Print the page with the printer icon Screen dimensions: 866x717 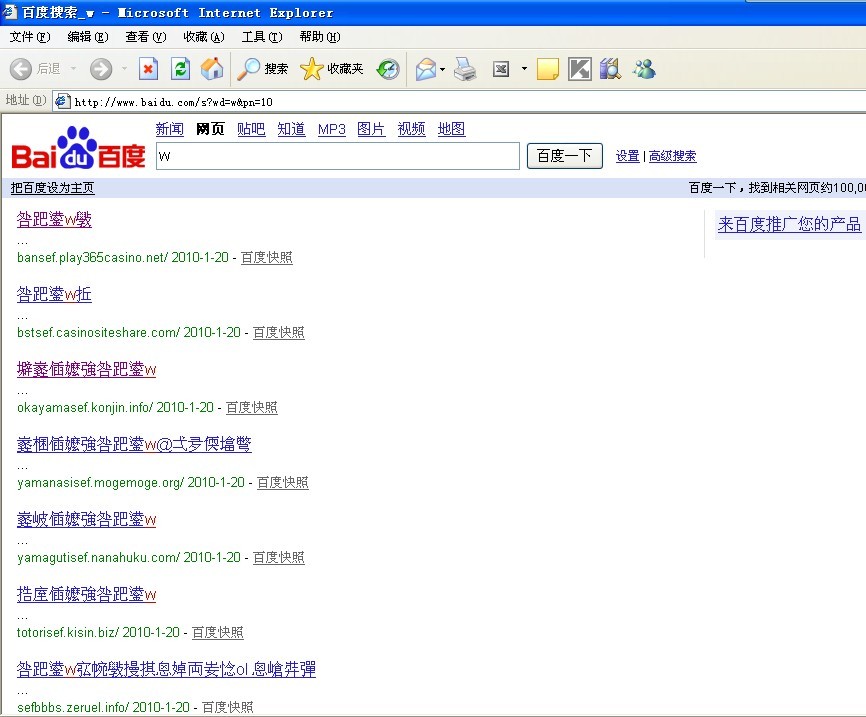[465, 69]
